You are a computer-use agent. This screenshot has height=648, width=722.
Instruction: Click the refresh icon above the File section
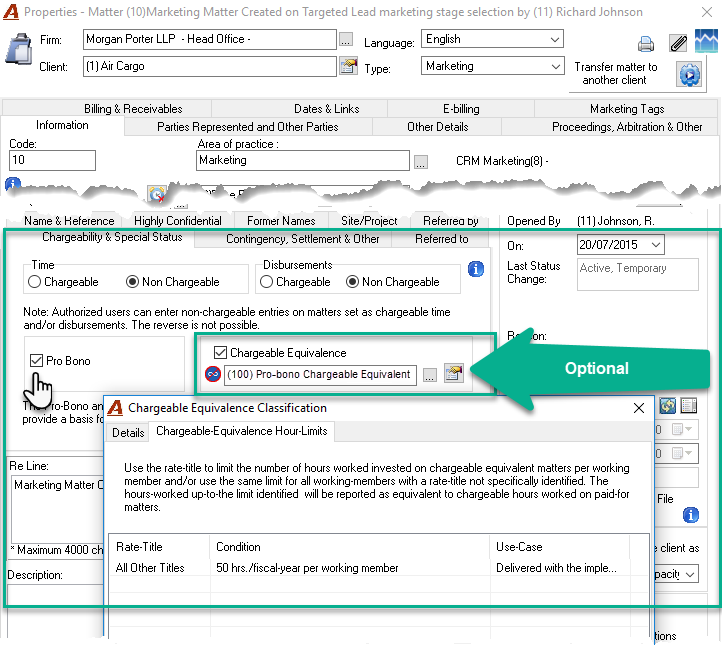pyautogui.click(x=668, y=406)
